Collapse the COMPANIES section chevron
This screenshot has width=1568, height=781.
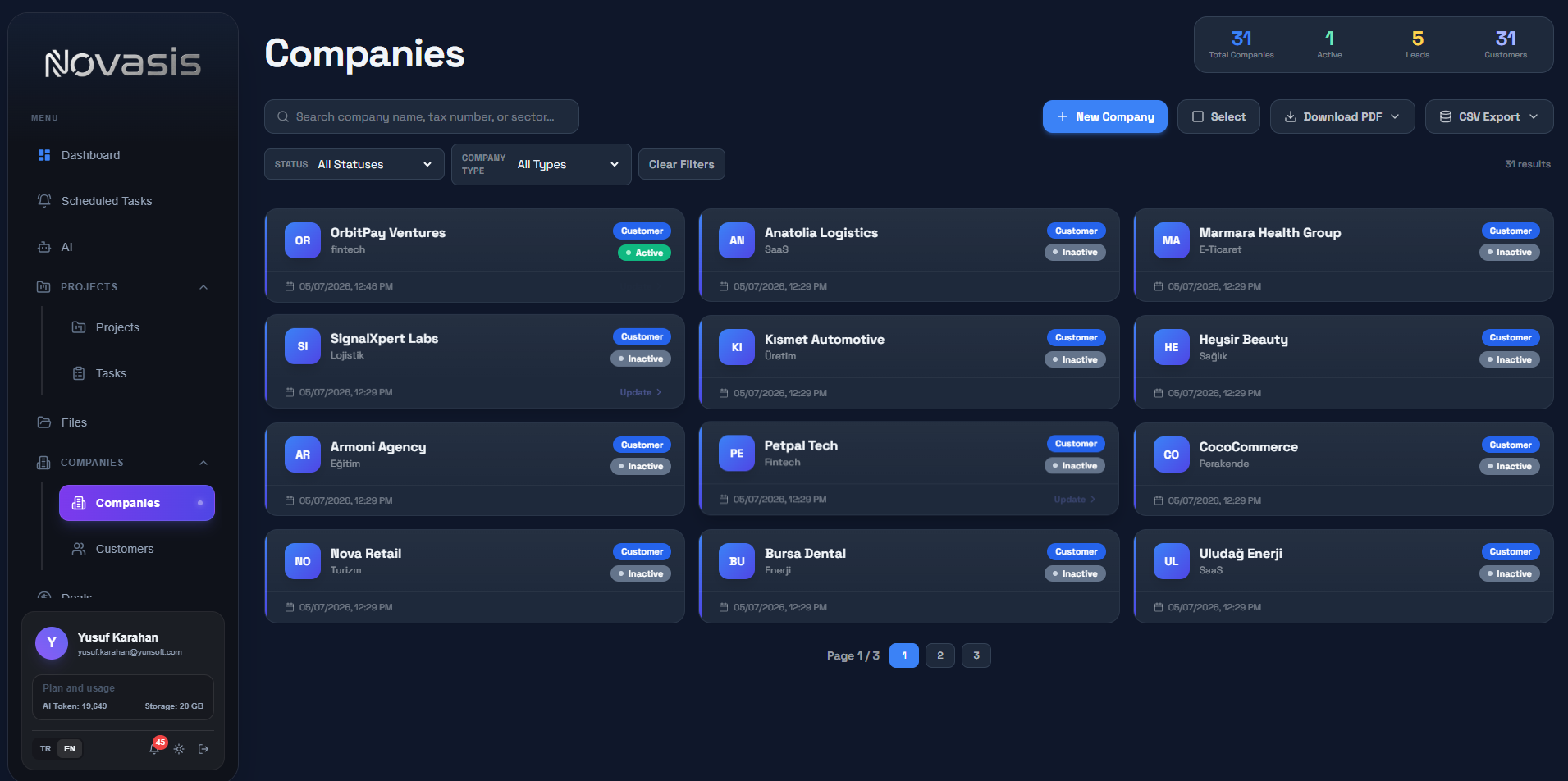pyautogui.click(x=203, y=463)
